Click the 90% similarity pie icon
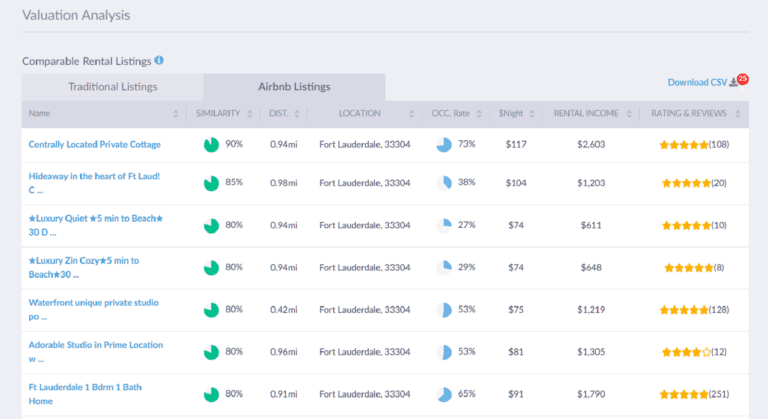Image resolution: width=768 pixels, height=419 pixels. [x=211, y=145]
